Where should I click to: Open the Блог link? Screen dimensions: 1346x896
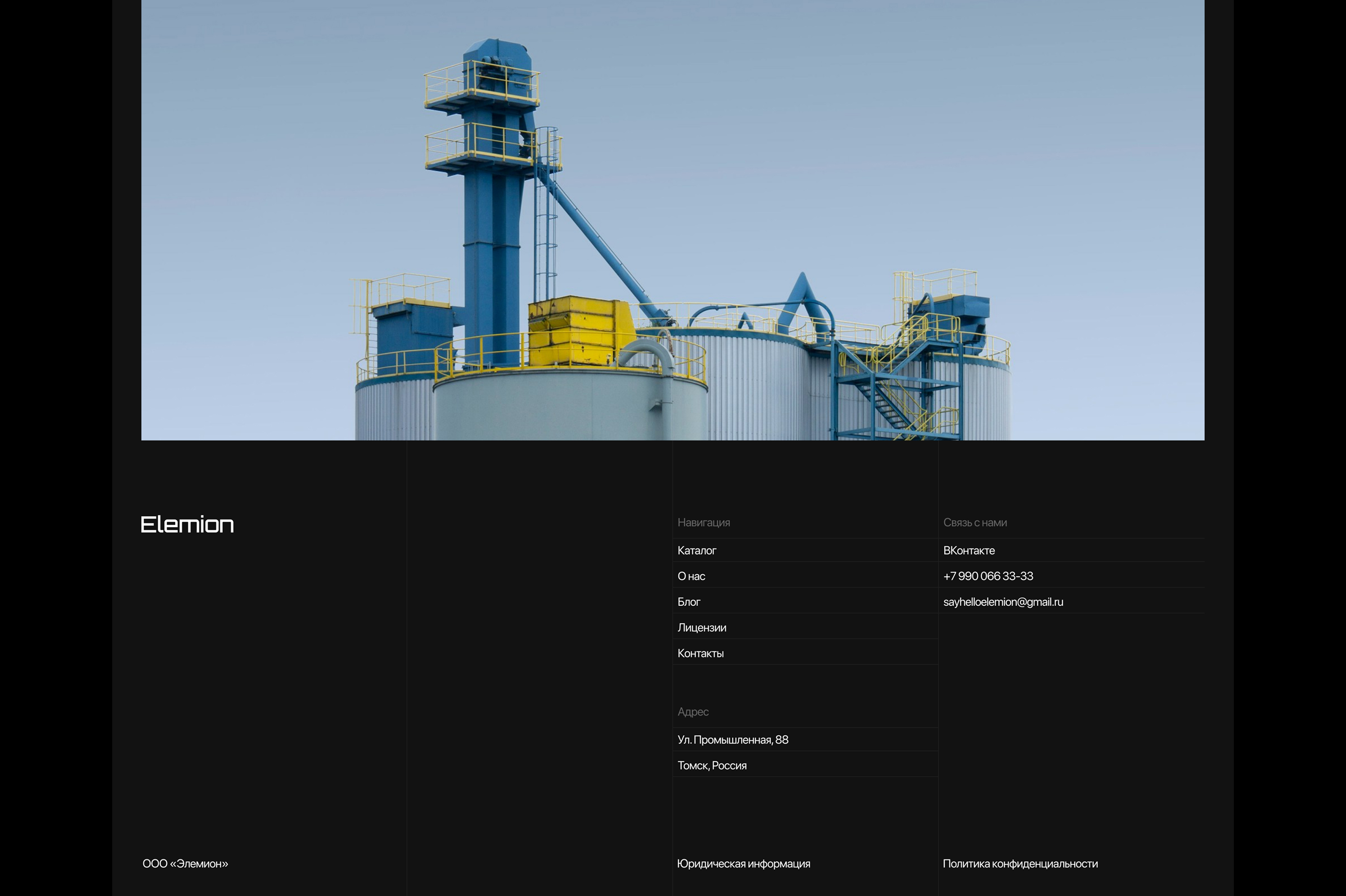689,602
